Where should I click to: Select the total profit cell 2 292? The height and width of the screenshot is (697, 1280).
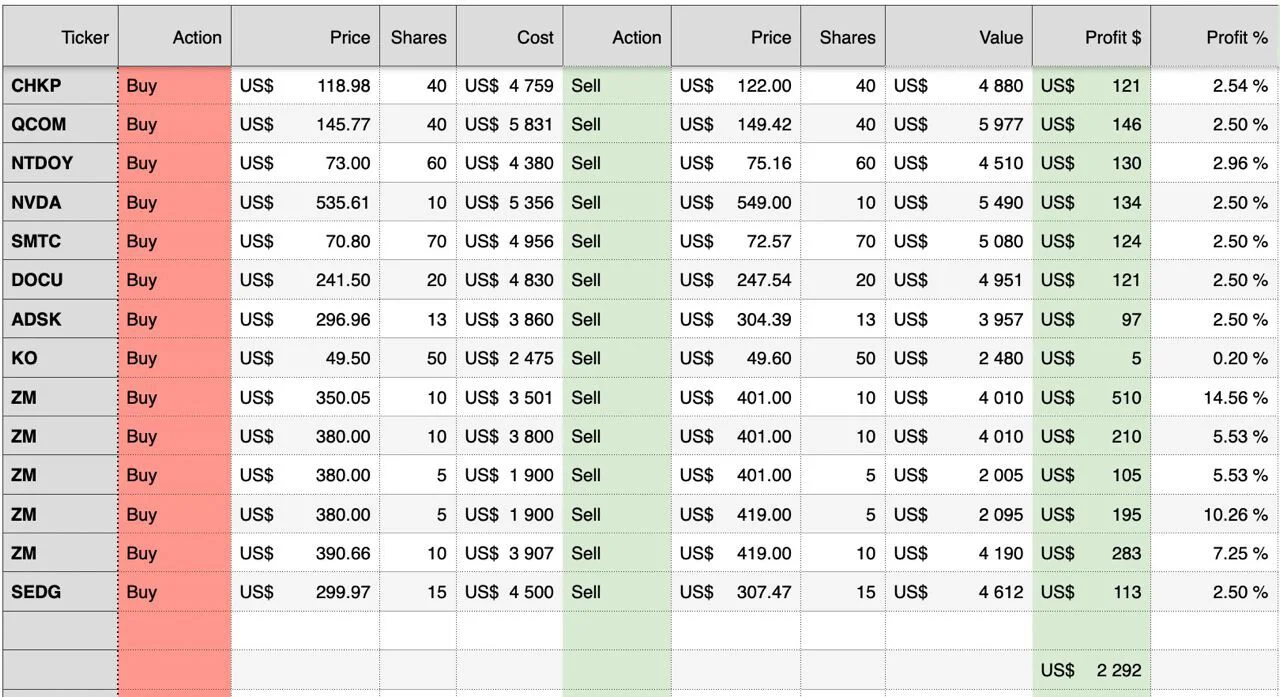coord(1091,670)
